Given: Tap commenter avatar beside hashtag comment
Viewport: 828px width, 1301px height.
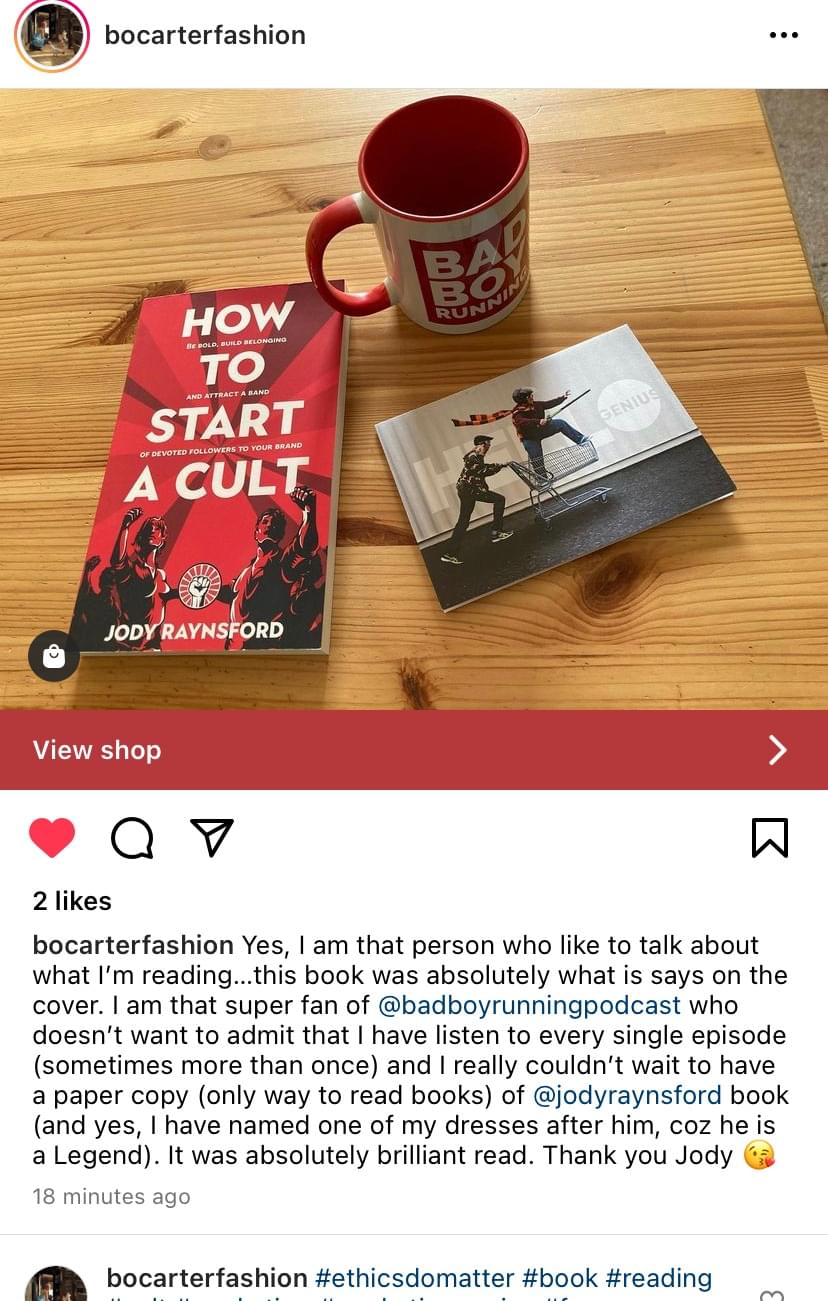Looking at the screenshot, I should point(56,1284).
